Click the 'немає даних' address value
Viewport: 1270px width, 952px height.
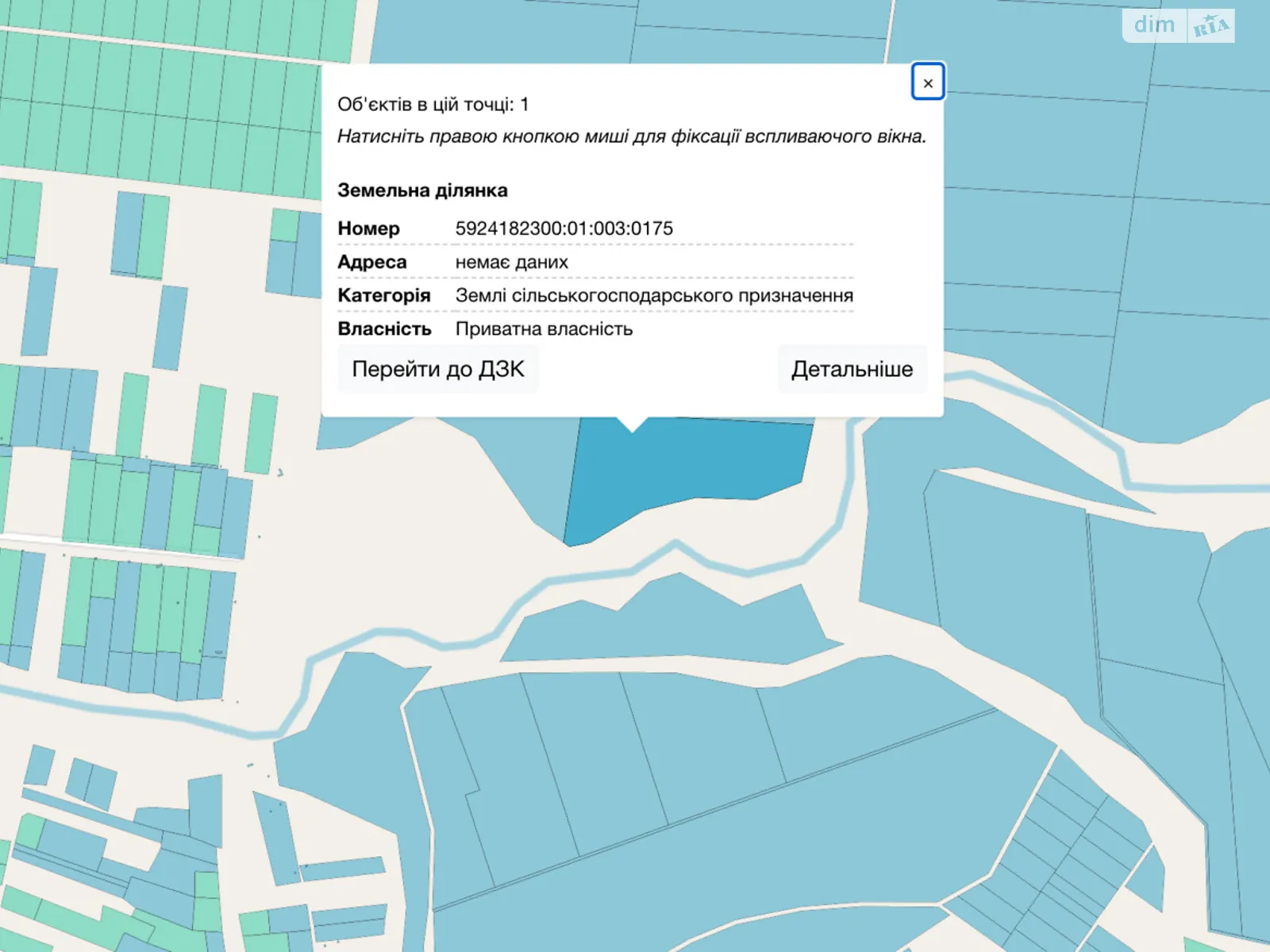pyautogui.click(x=511, y=263)
